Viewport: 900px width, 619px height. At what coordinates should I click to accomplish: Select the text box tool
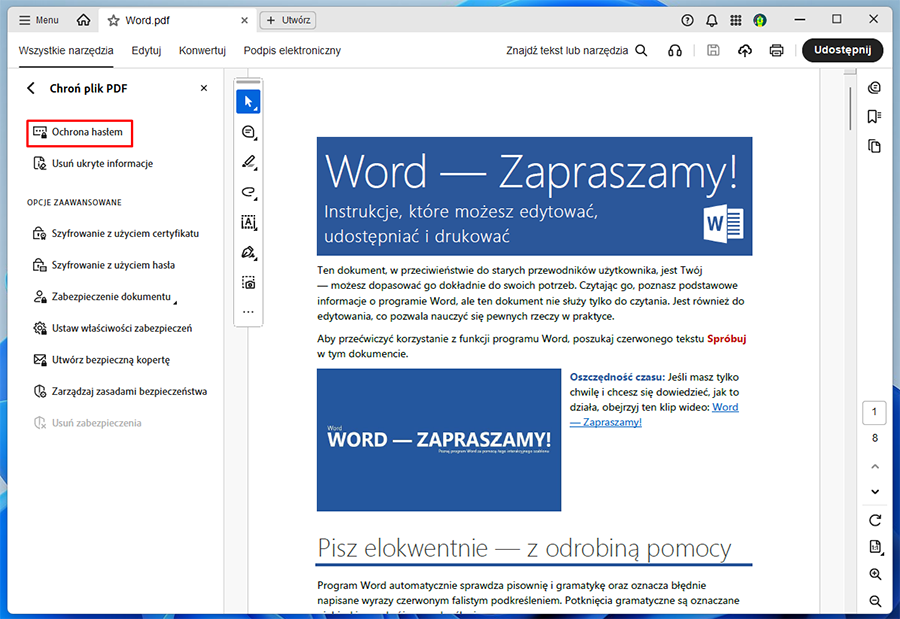click(x=249, y=222)
